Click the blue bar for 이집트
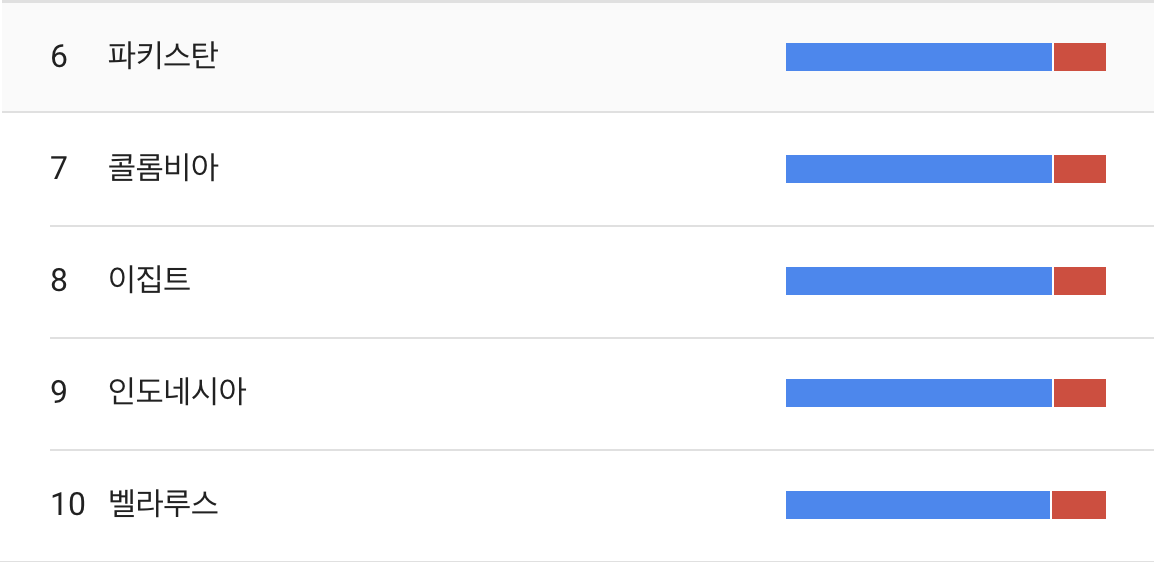The width and height of the screenshot is (1154, 562). point(918,281)
